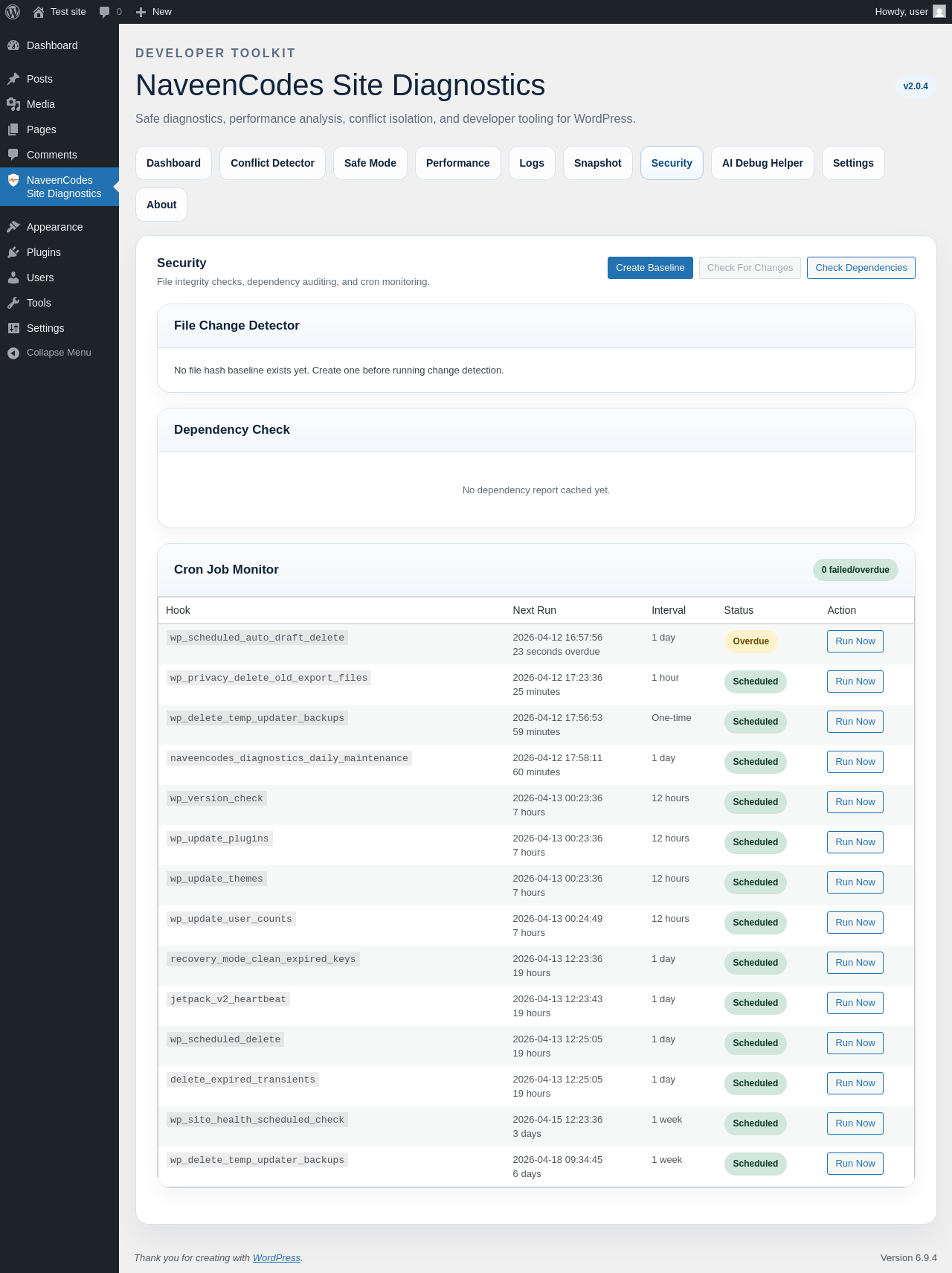Open the Test site home icon
The height and width of the screenshot is (1273, 952).
39,12
